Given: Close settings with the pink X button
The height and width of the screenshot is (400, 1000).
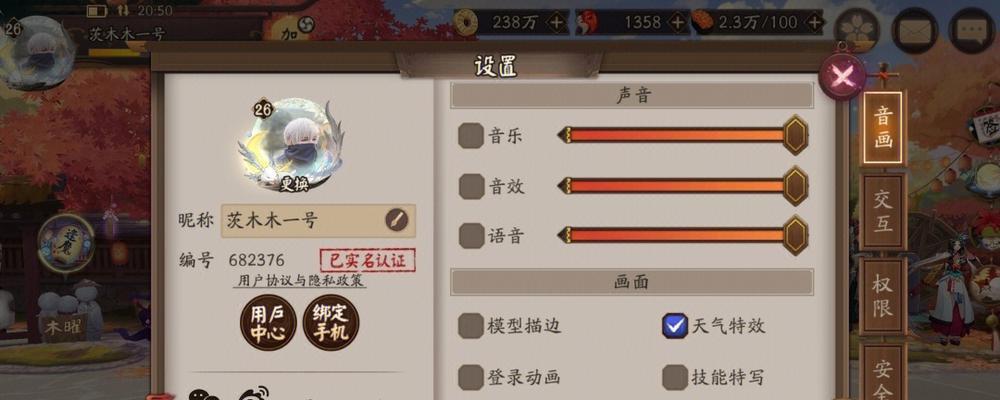Looking at the screenshot, I should coord(842,77).
